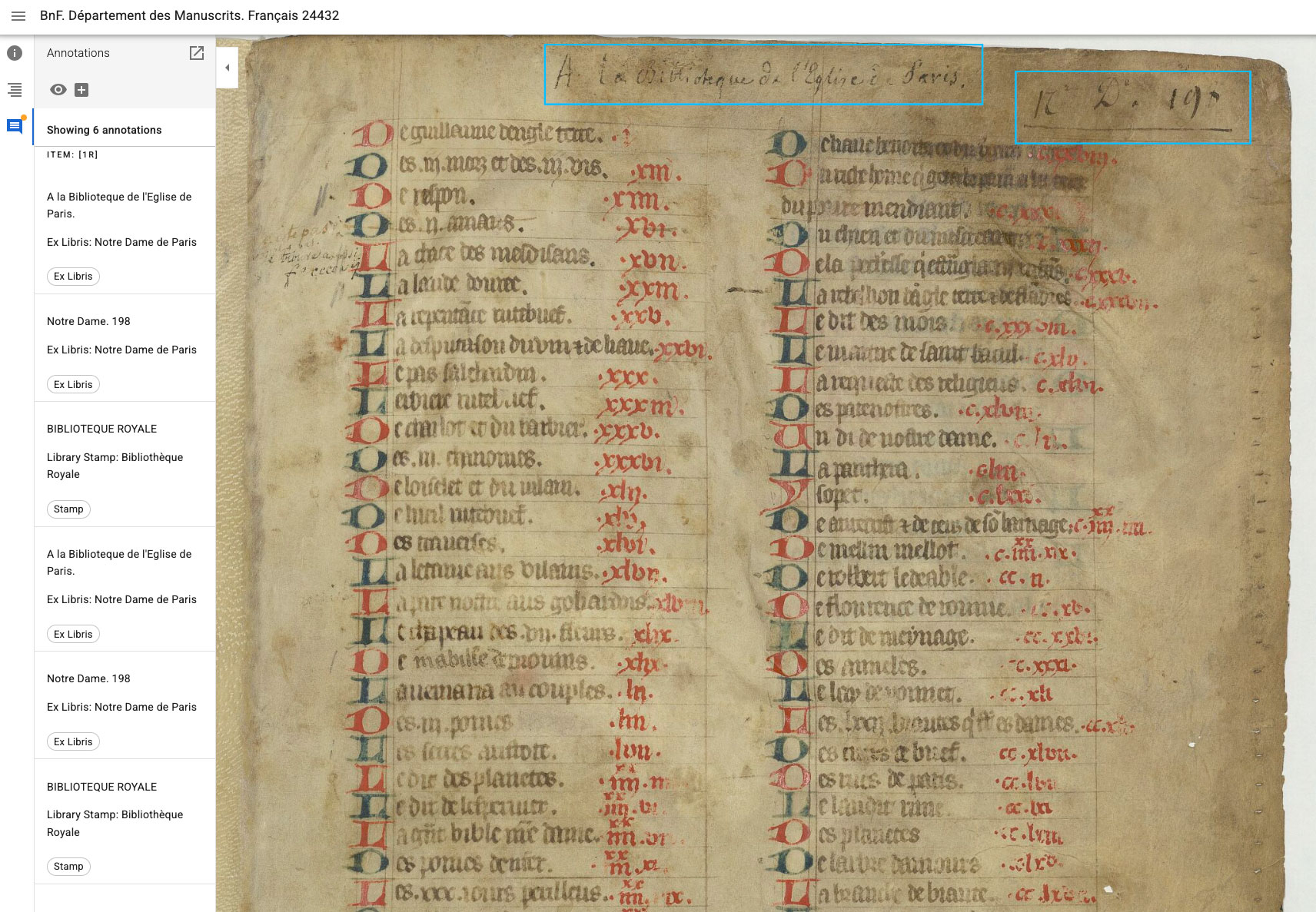Click the Stamp chip on the last annotation

(x=68, y=867)
